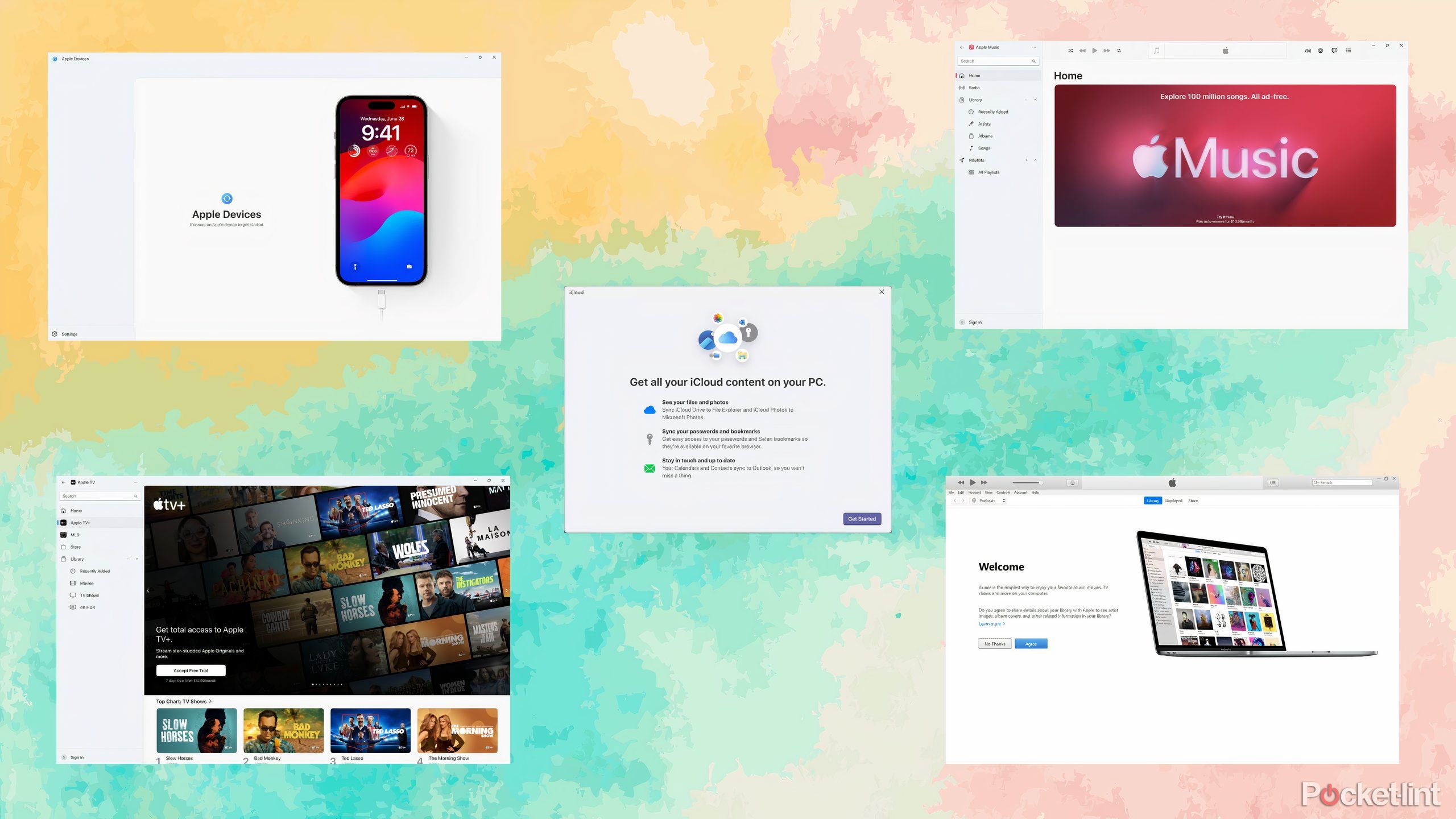Select the iTunes Welcome screen icon
Viewport: 1456px width, 819px height.
tap(1173, 483)
